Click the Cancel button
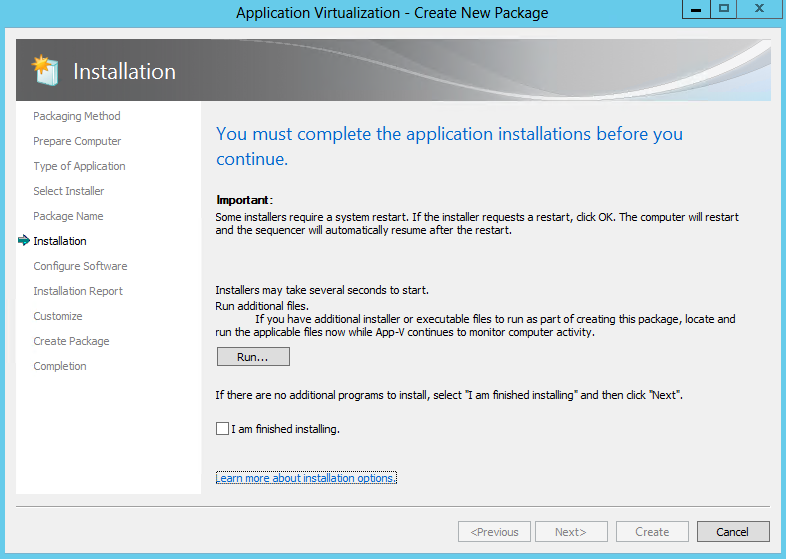Screen dimensions: 786x559 733,532
